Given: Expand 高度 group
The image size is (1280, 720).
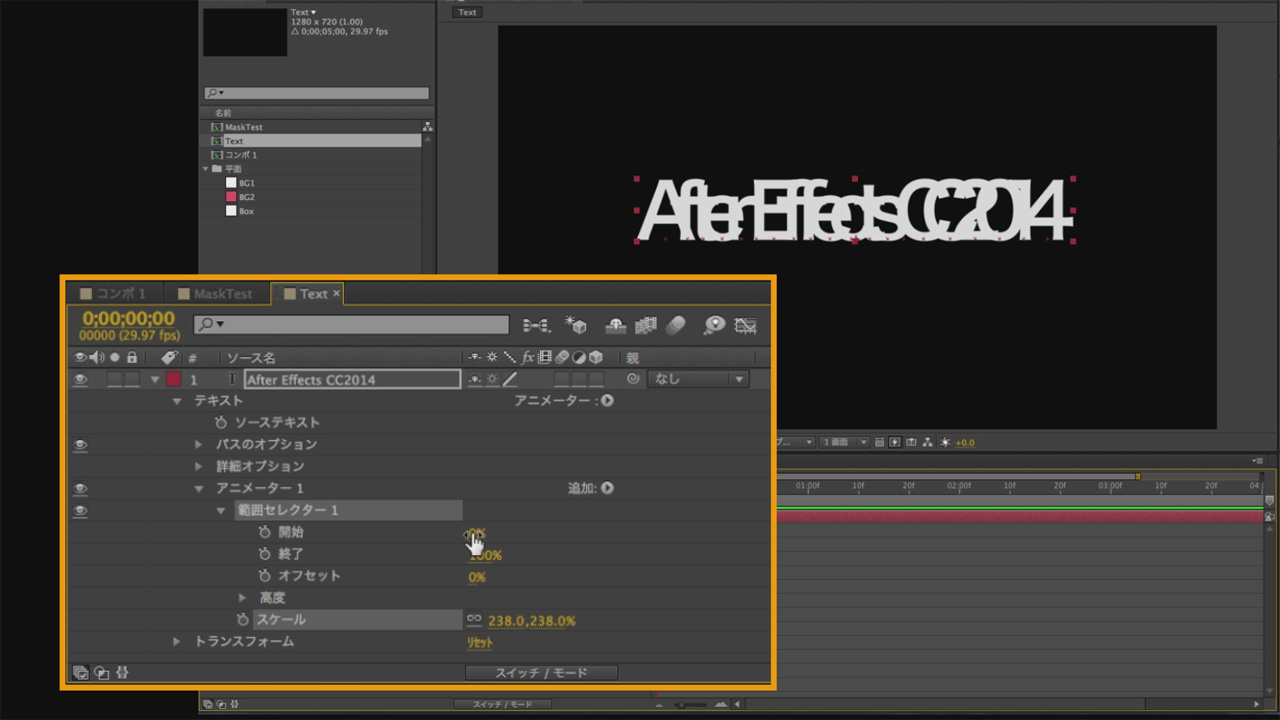Looking at the screenshot, I should coord(242,598).
